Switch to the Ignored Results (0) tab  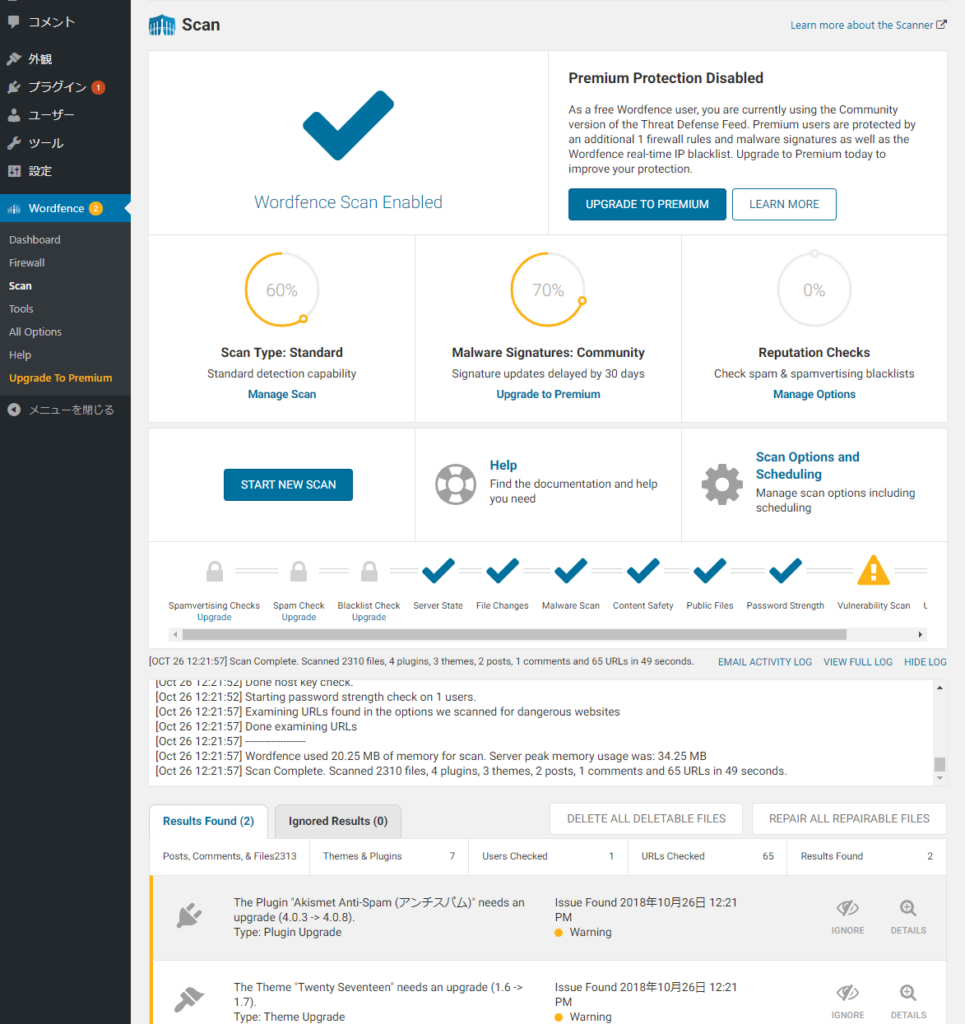tap(338, 821)
